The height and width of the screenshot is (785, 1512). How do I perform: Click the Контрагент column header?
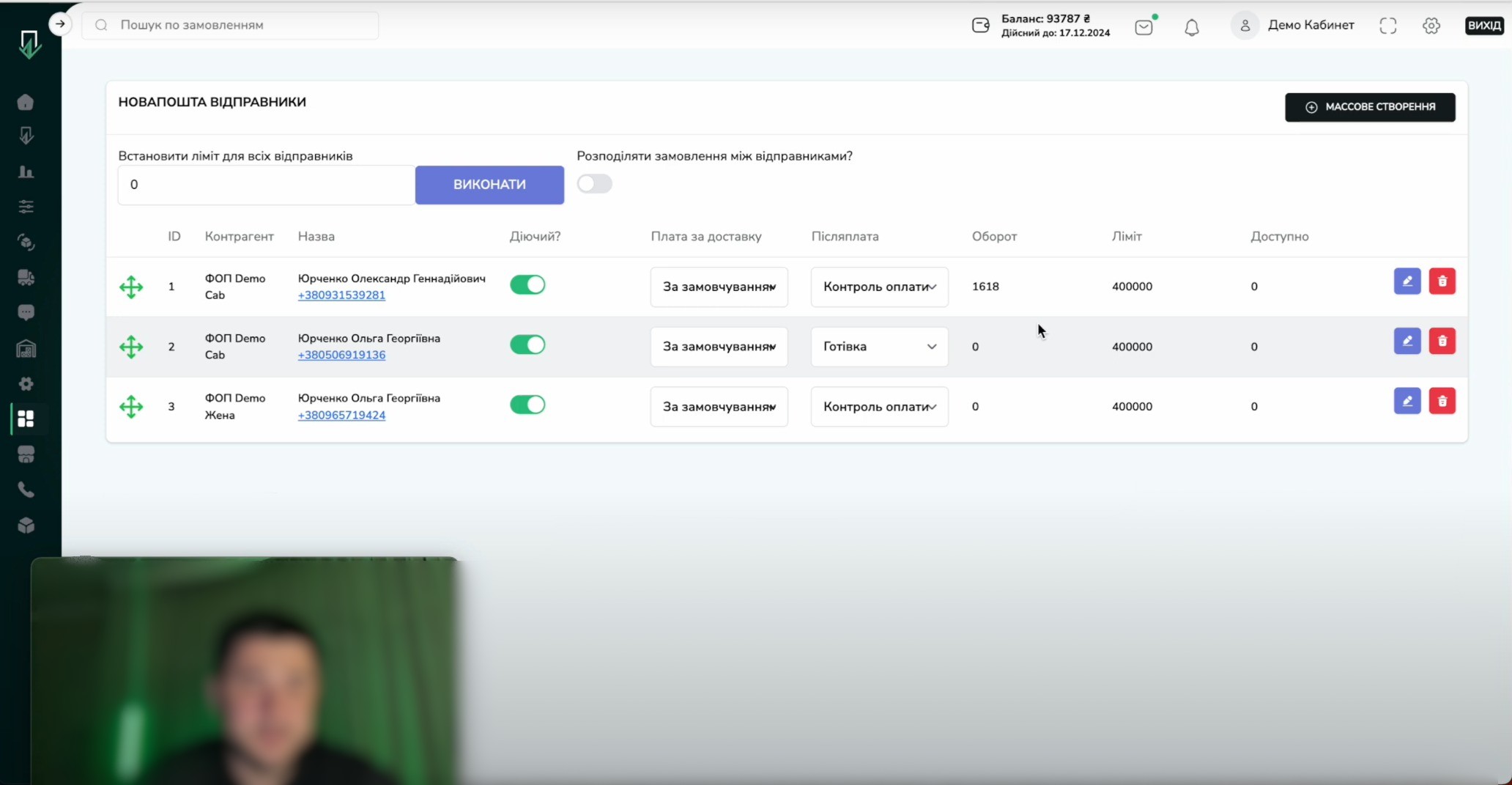coord(239,237)
